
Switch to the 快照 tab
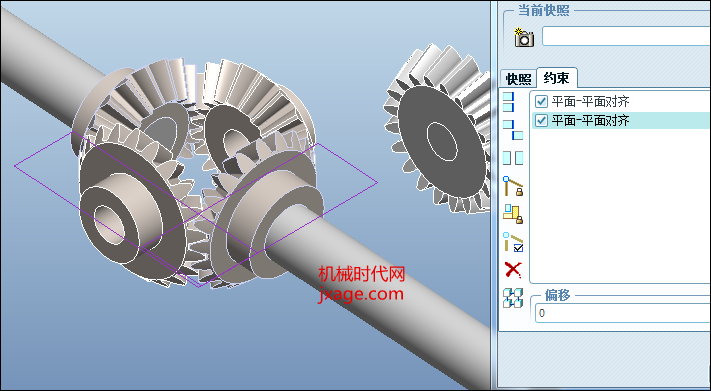point(518,79)
